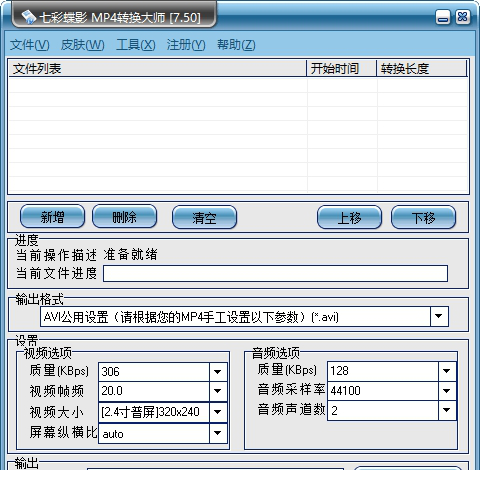Open the 视频帧频 20.0 dropdown

tap(218, 391)
